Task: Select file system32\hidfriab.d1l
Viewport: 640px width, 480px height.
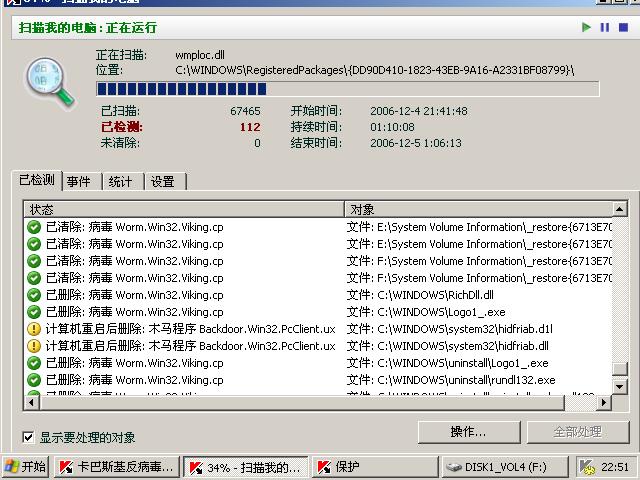Action: point(450,329)
